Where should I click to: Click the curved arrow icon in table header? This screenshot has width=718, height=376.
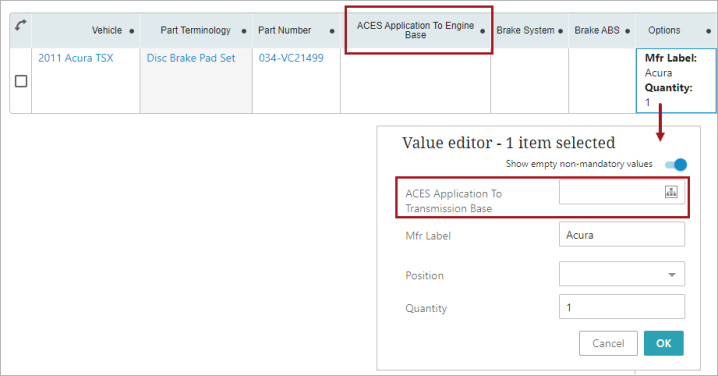pos(21,25)
